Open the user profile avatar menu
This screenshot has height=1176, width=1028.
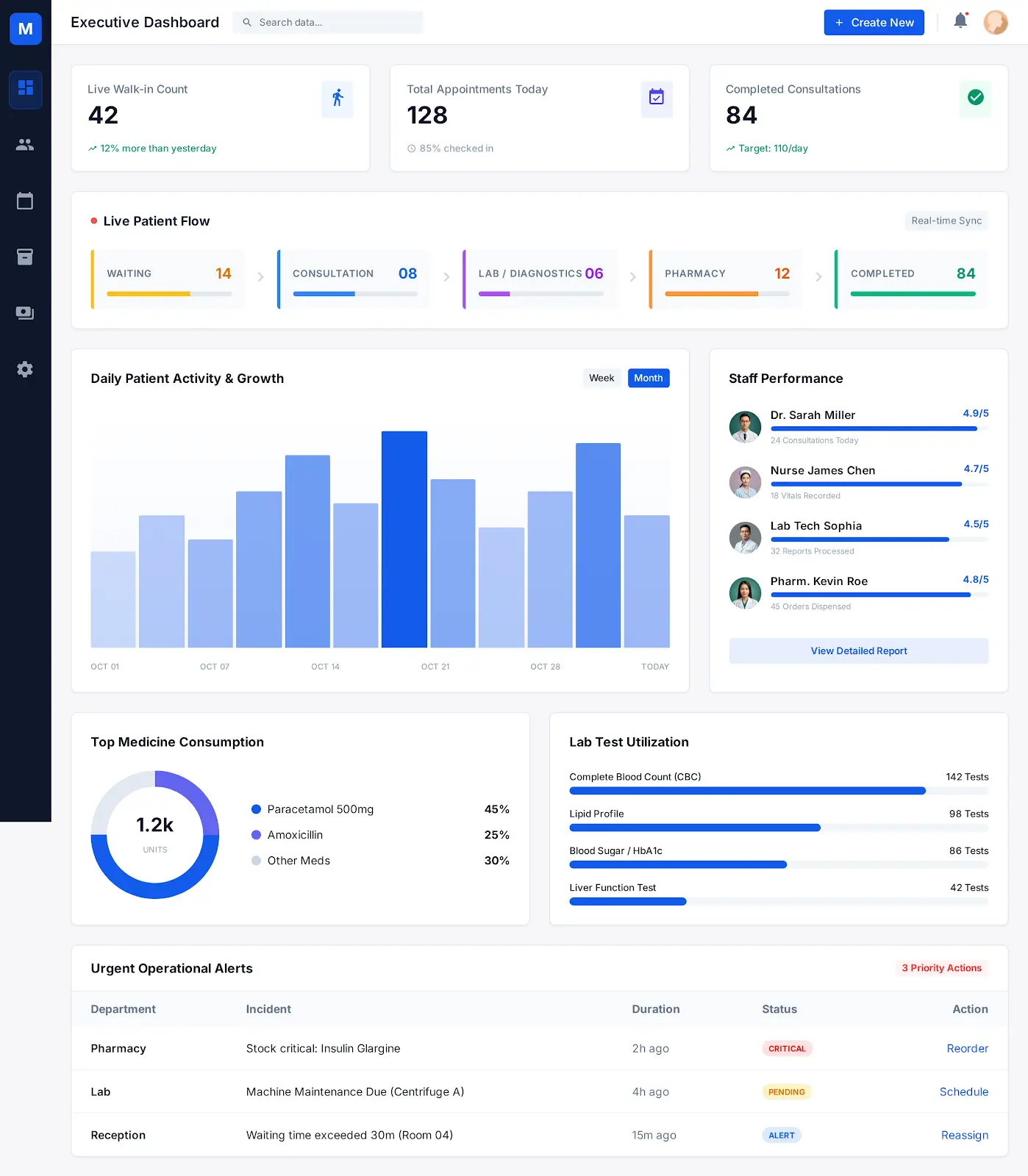click(x=996, y=22)
